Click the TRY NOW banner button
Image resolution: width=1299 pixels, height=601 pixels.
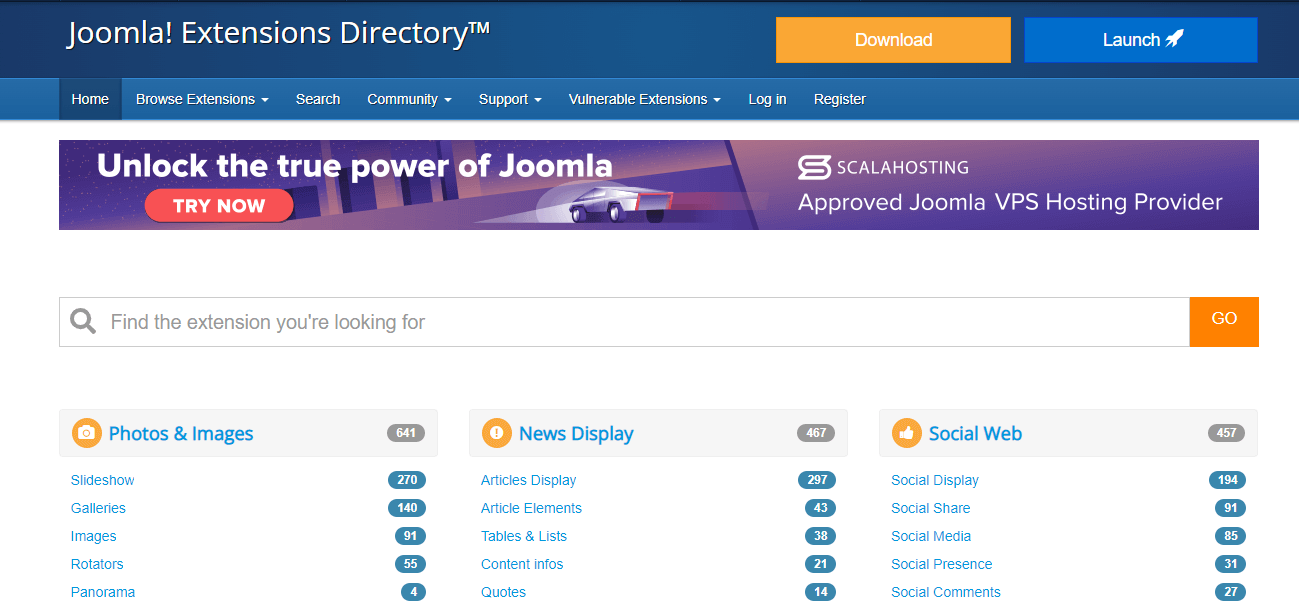pos(219,206)
